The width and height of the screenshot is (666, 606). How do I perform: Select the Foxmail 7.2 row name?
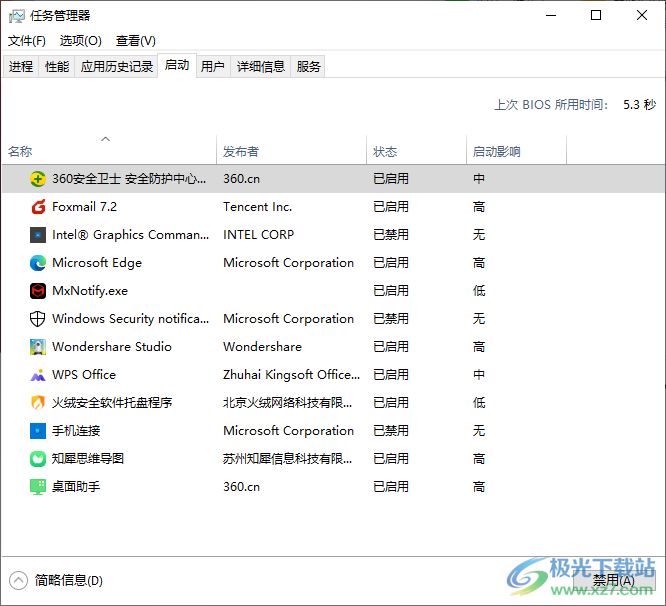(85, 207)
